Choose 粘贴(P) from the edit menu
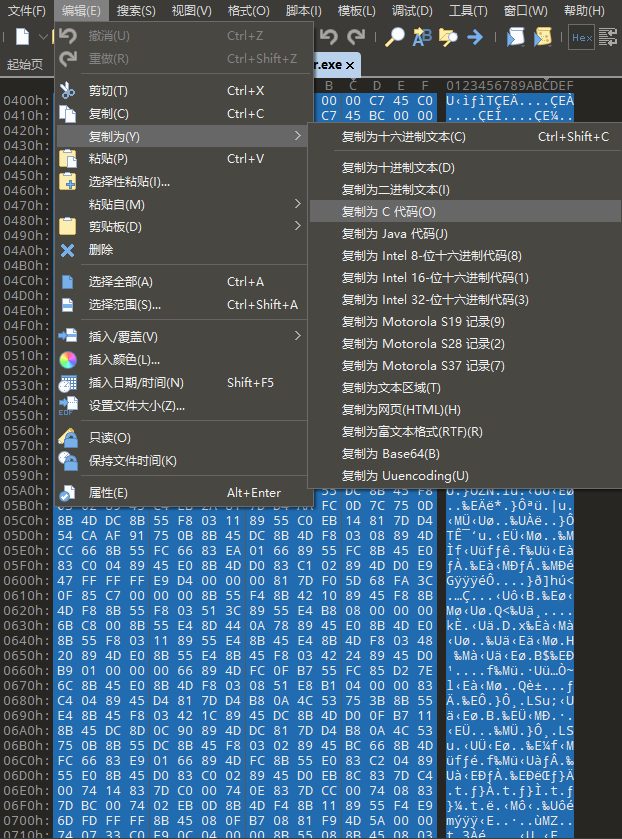622x839 pixels. click(181, 159)
